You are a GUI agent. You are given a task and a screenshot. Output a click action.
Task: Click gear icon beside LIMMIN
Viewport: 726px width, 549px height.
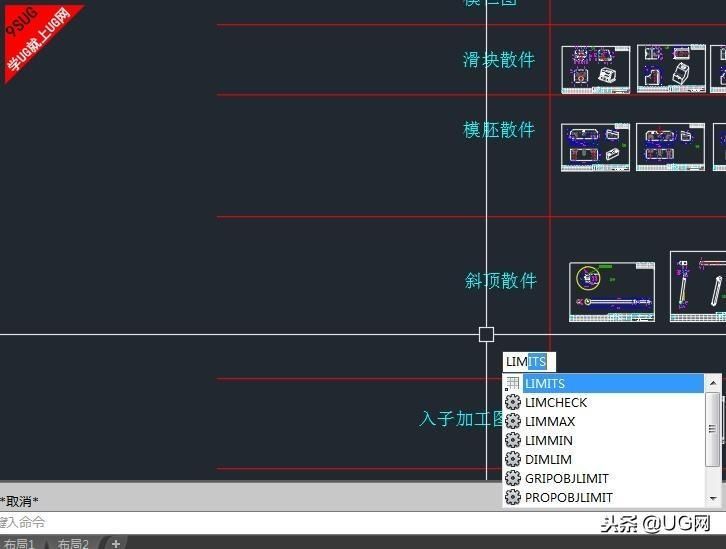[513, 440]
